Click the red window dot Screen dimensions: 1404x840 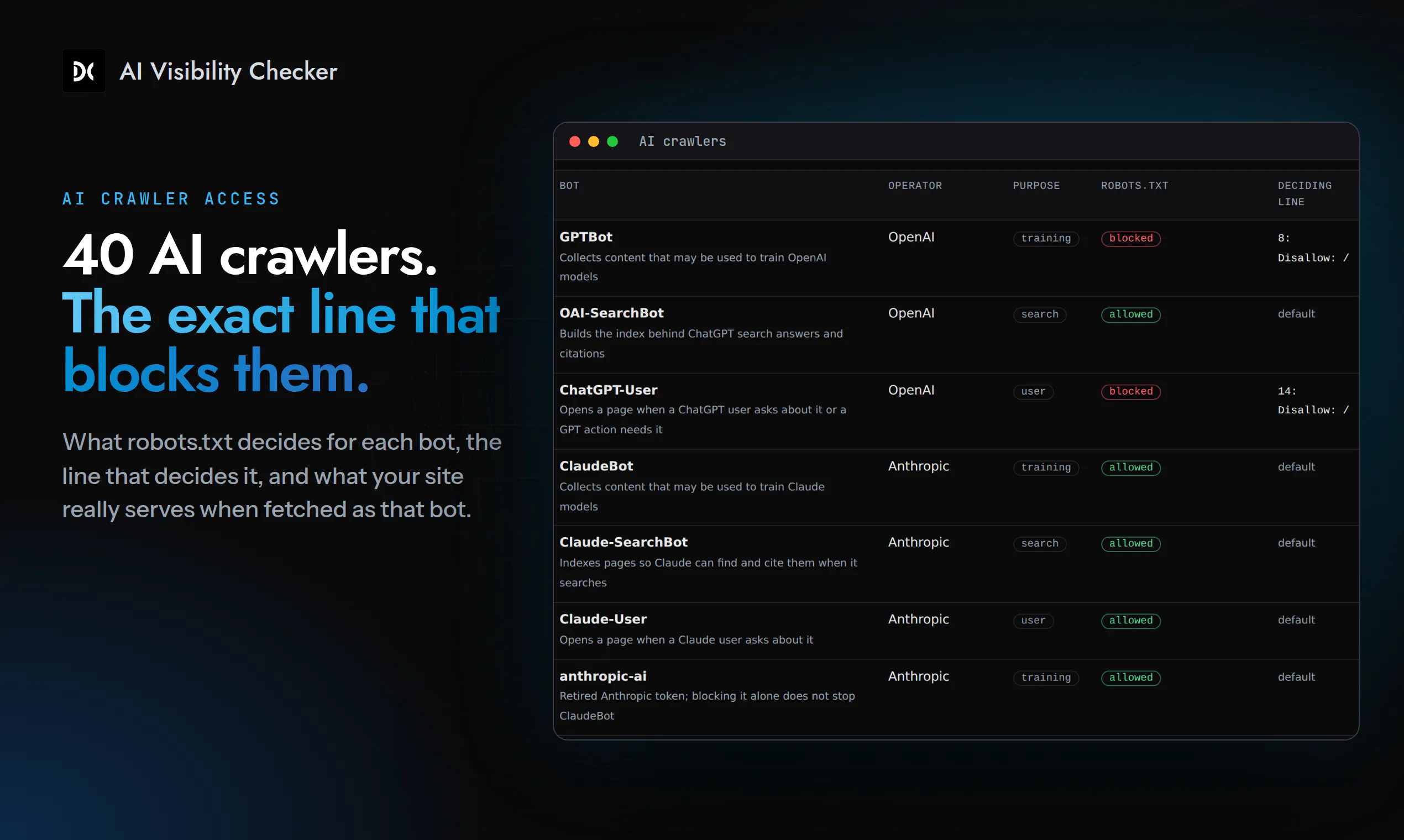coord(575,141)
